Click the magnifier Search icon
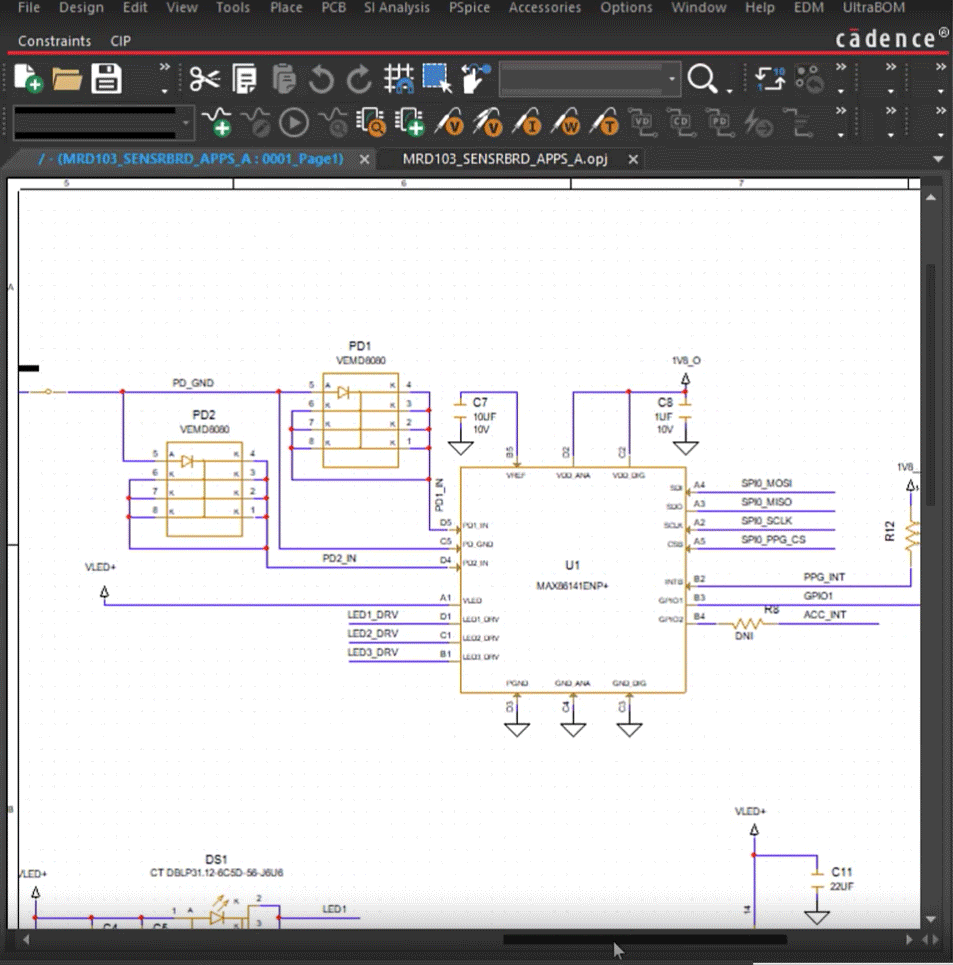 (x=702, y=79)
